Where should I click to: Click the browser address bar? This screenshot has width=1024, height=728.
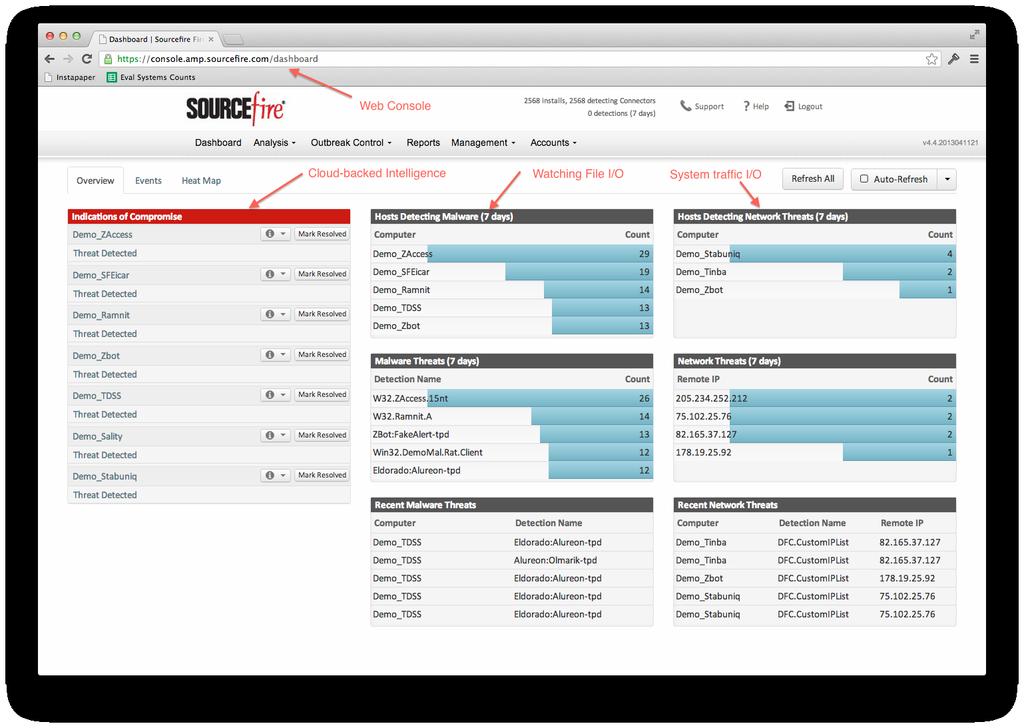click(x=519, y=59)
